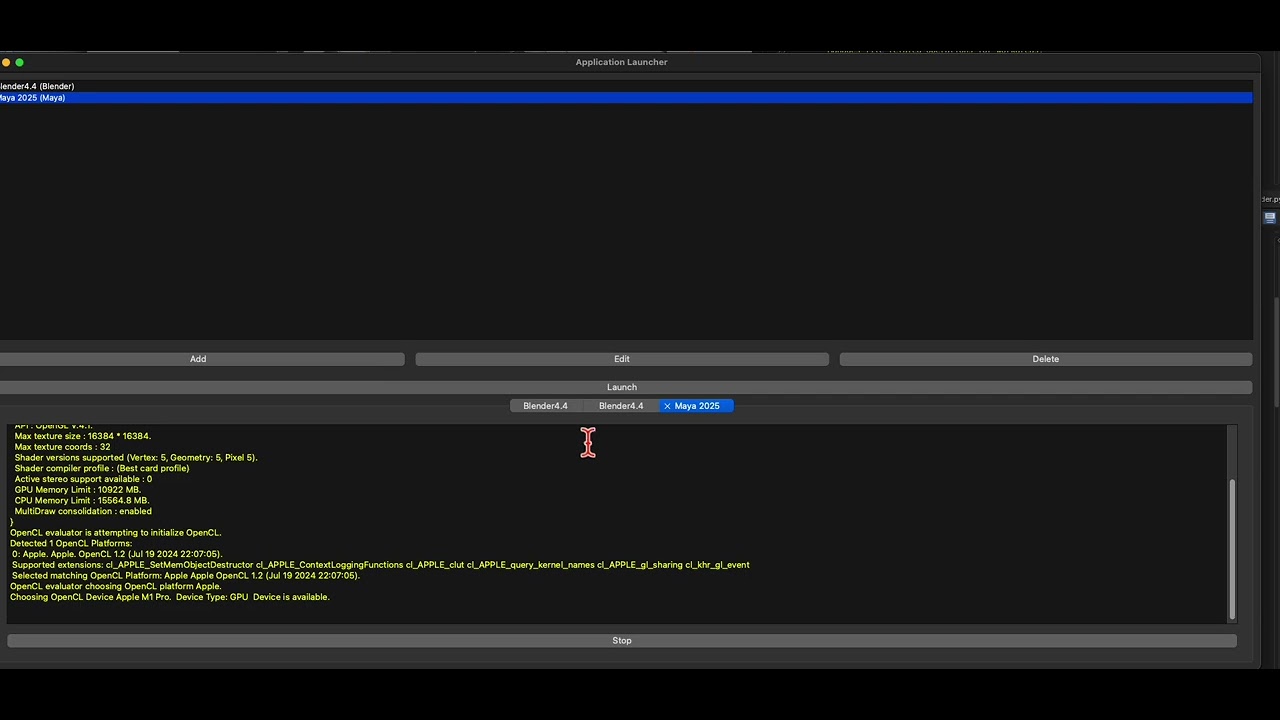Delete the selected application entry
Viewport: 1280px width, 720px height.
(1046, 359)
